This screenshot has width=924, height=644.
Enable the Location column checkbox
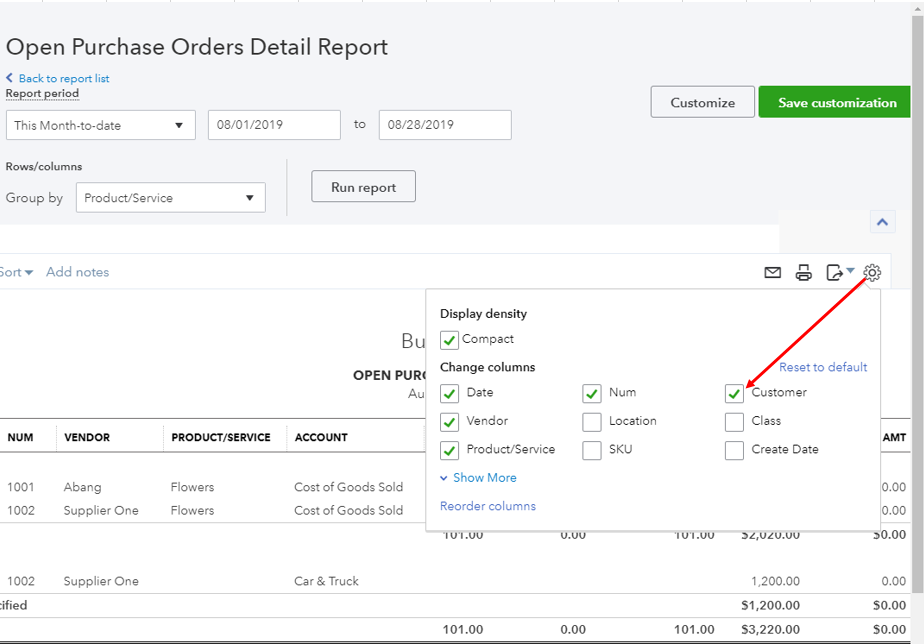point(592,422)
